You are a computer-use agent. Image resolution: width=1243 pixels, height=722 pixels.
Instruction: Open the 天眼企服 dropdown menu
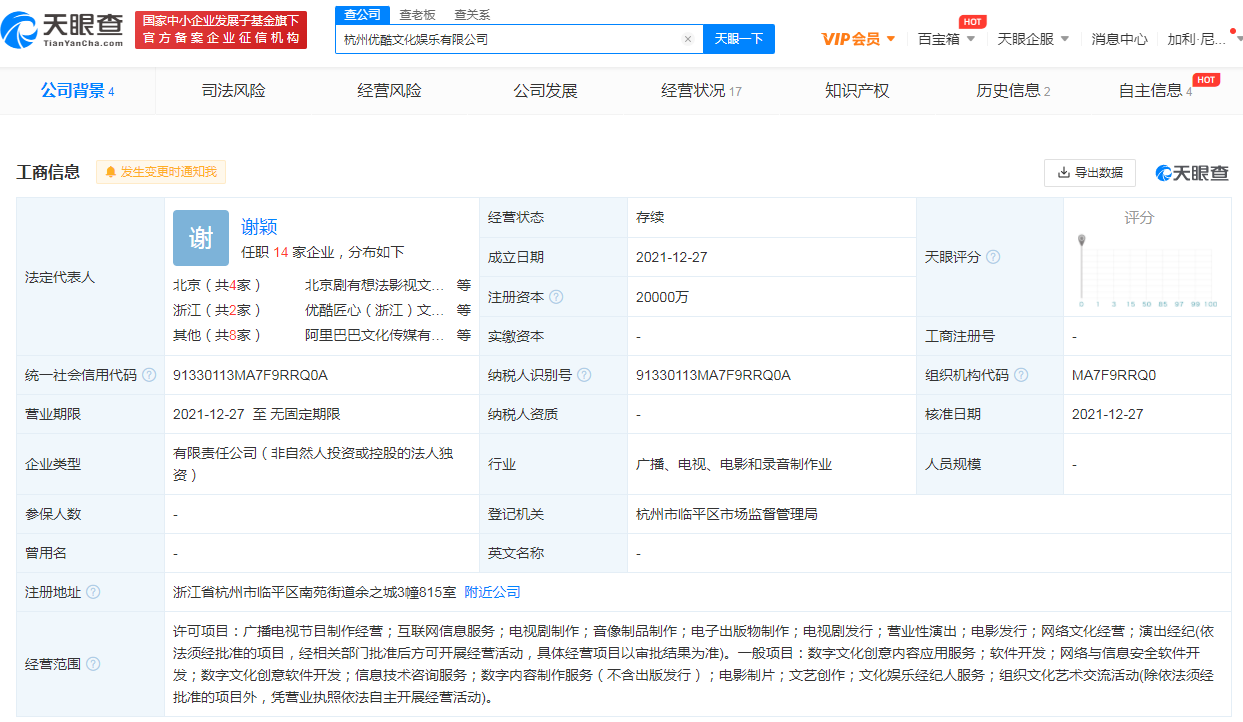tap(1033, 38)
